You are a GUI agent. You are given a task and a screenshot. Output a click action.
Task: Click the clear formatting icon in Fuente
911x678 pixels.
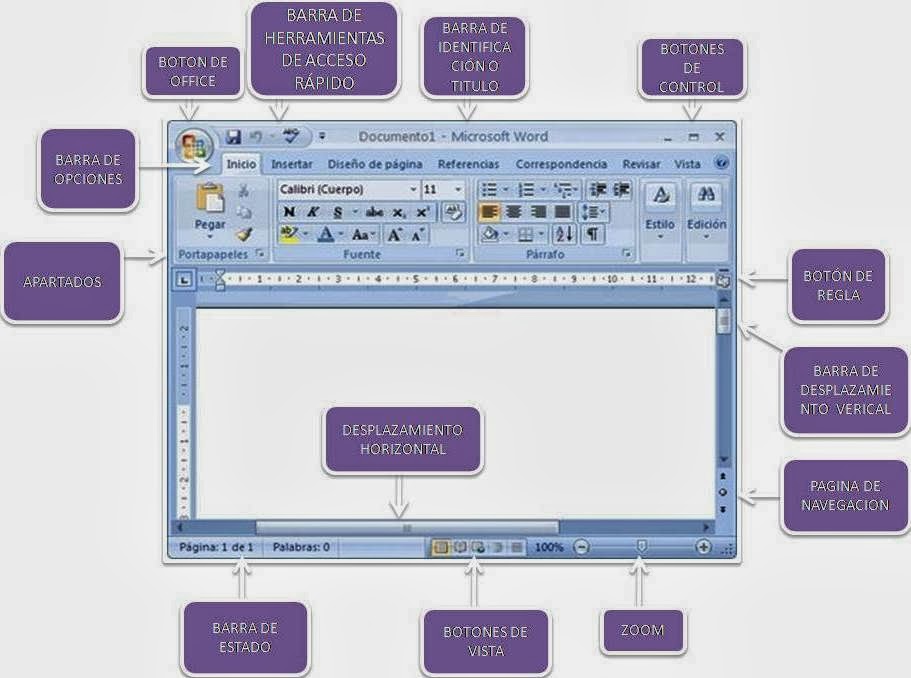[x=454, y=212]
